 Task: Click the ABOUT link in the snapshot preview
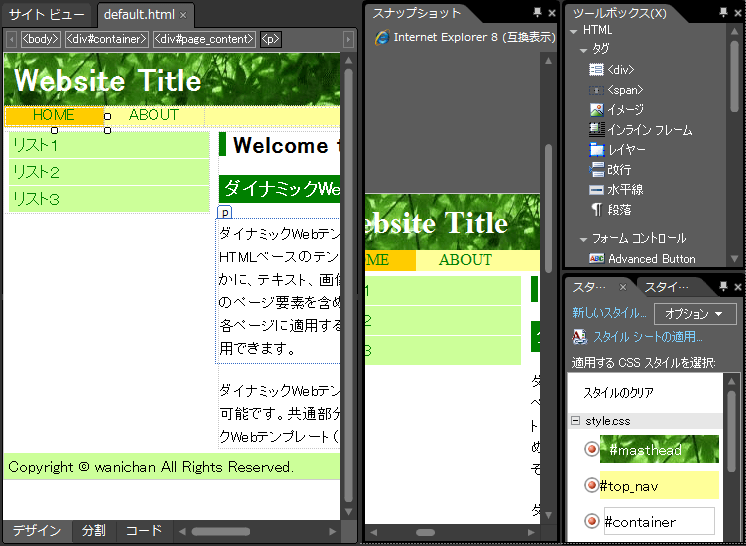pos(465,260)
